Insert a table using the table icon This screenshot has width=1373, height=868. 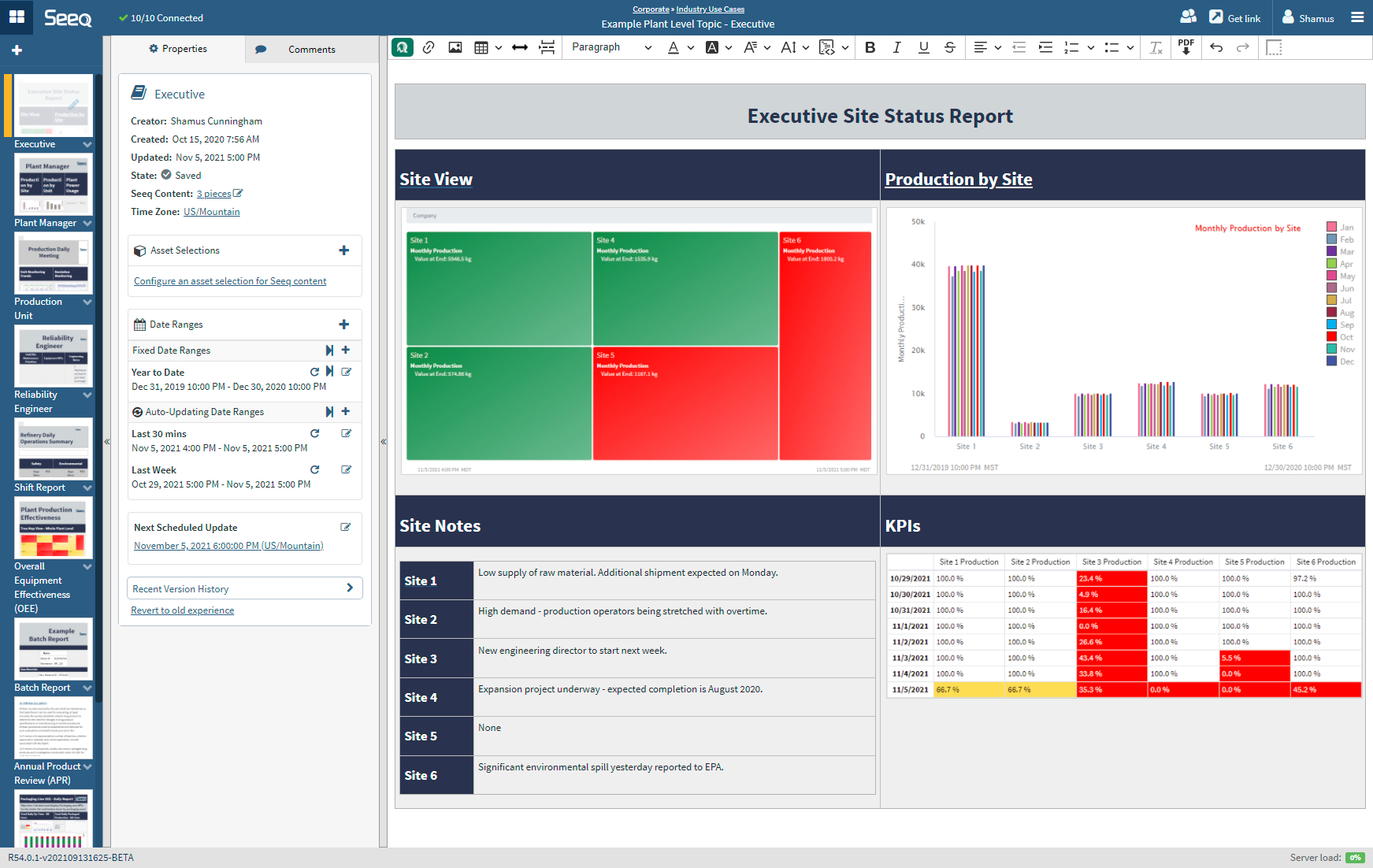point(481,47)
